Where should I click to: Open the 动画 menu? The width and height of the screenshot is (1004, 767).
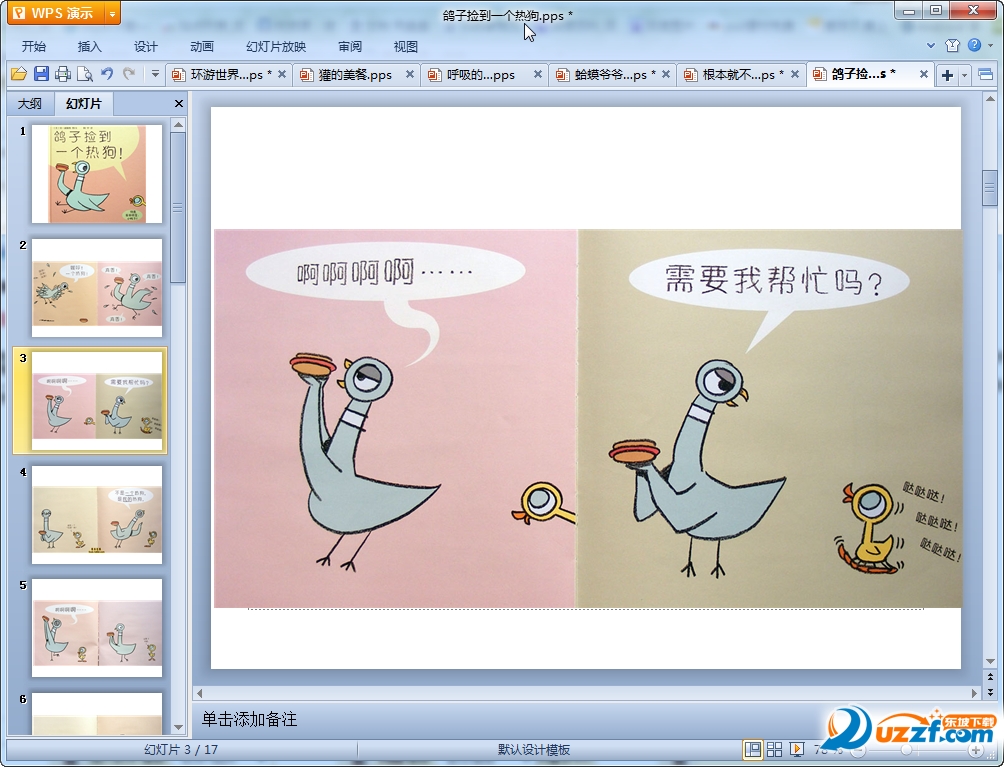[x=202, y=46]
